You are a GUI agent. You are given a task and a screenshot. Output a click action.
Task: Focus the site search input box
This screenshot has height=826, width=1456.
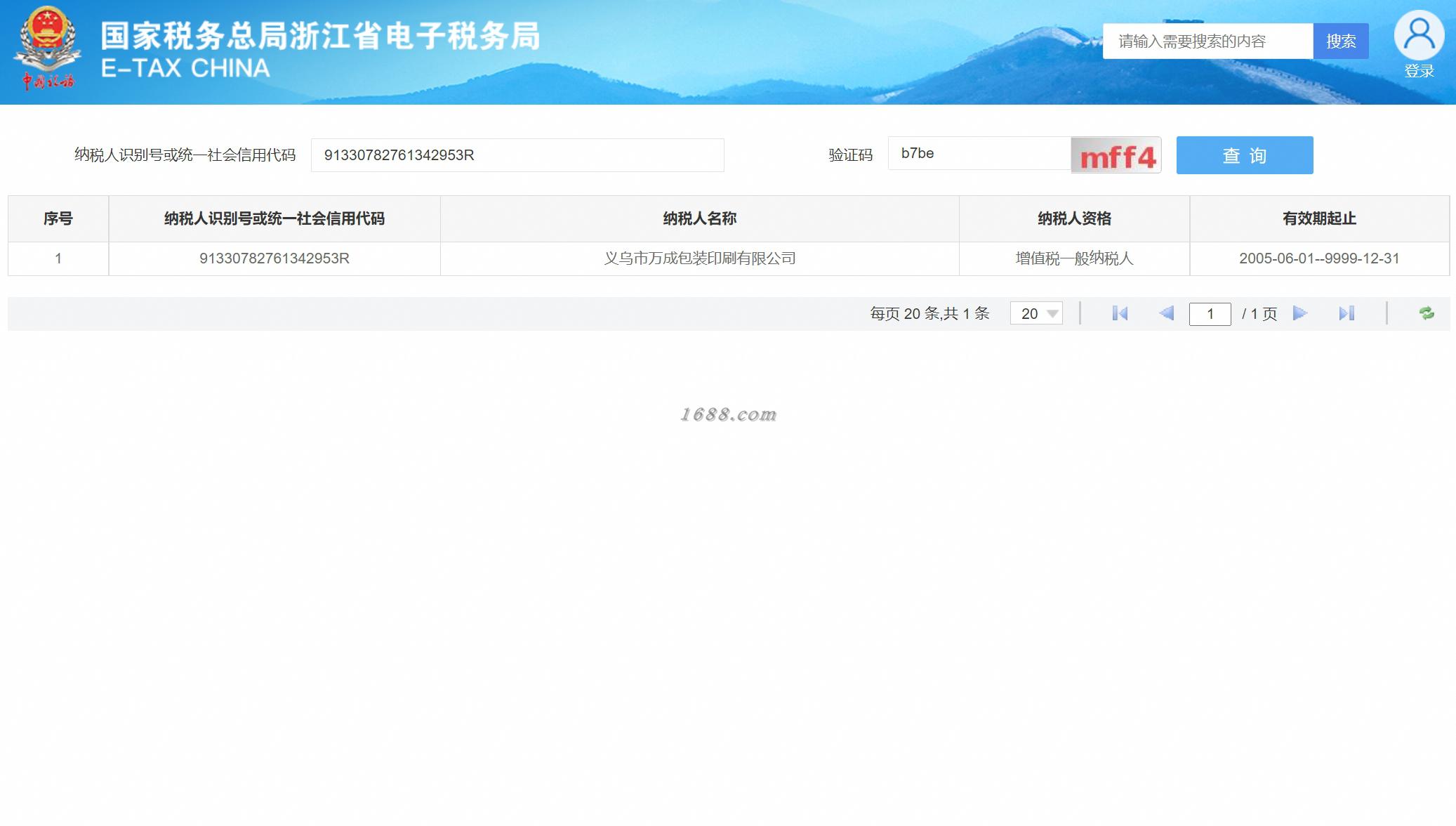pyautogui.click(x=1208, y=41)
